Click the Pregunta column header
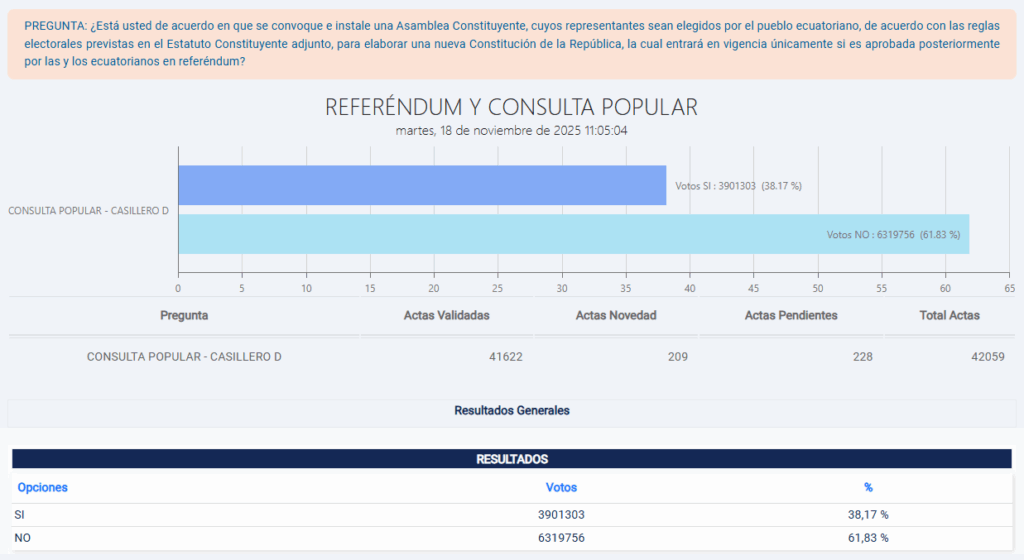 point(184,315)
